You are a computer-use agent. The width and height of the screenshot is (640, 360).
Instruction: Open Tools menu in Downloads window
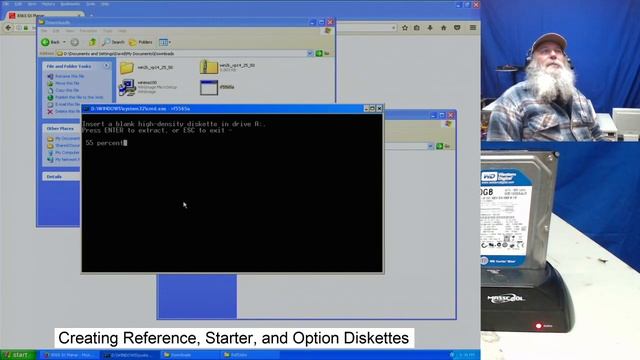[x=107, y=31]
